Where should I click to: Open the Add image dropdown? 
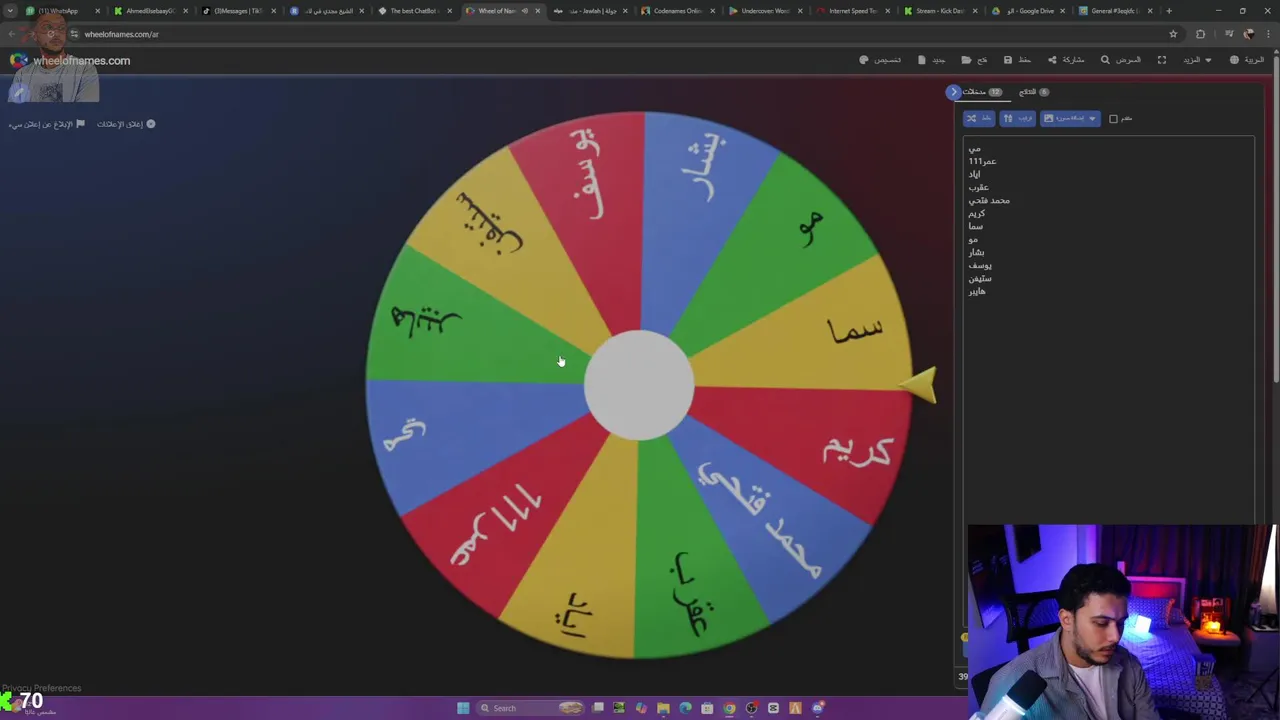point(1070,118)
